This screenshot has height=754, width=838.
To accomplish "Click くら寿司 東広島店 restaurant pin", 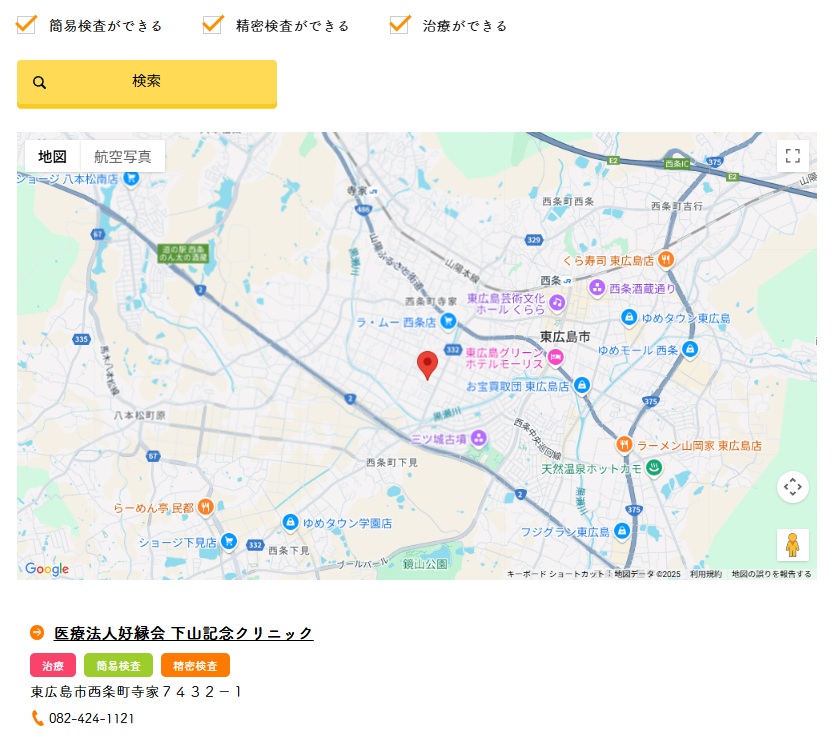I will tap(665, 260).
